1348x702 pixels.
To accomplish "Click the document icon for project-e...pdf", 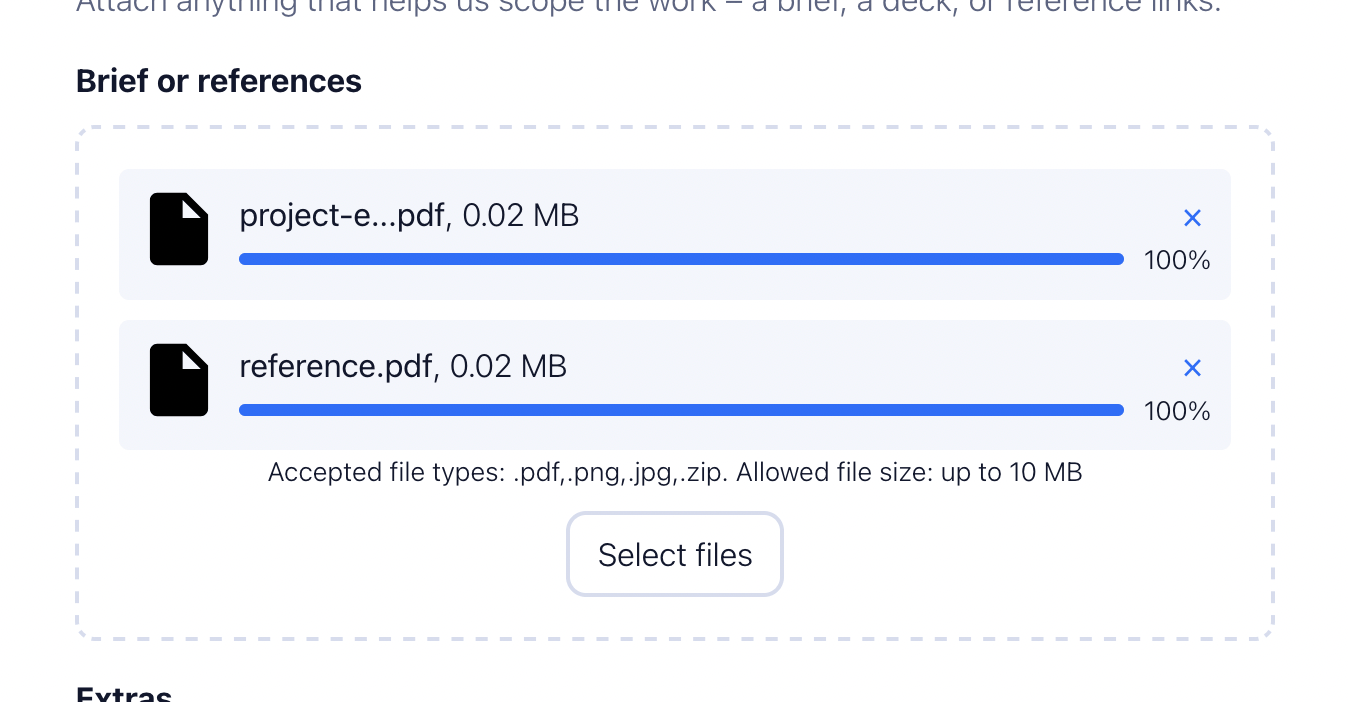I will tap(179, 229).
